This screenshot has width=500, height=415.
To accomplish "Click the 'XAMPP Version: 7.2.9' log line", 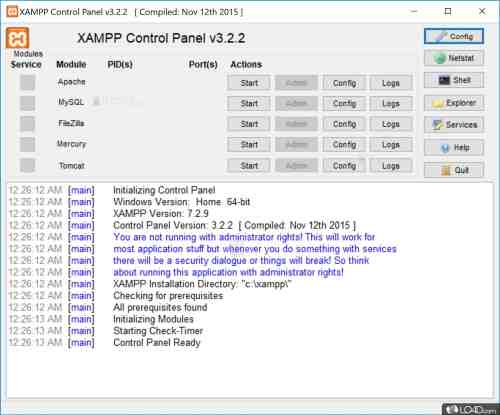I will point(161,213).
